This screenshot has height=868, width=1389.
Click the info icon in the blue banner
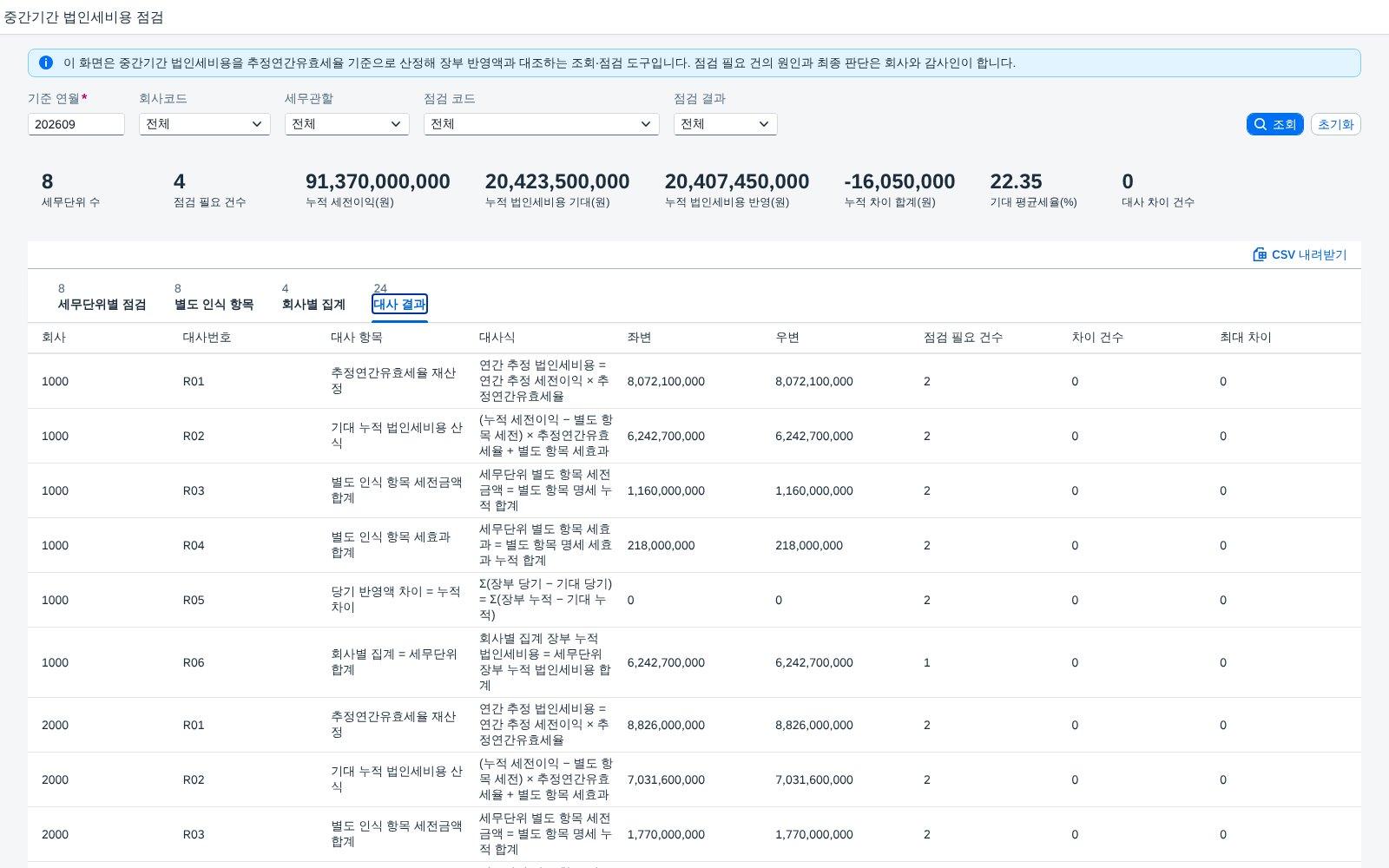point(46,62)
